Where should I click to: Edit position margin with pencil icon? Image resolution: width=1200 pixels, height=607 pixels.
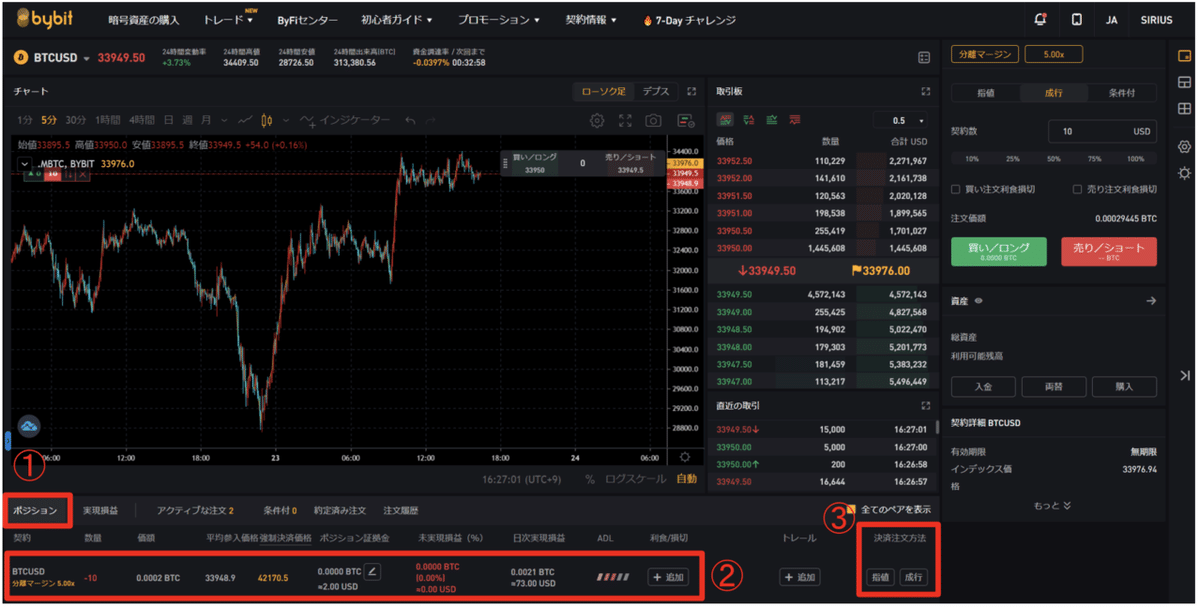click(x=372, y=572)
